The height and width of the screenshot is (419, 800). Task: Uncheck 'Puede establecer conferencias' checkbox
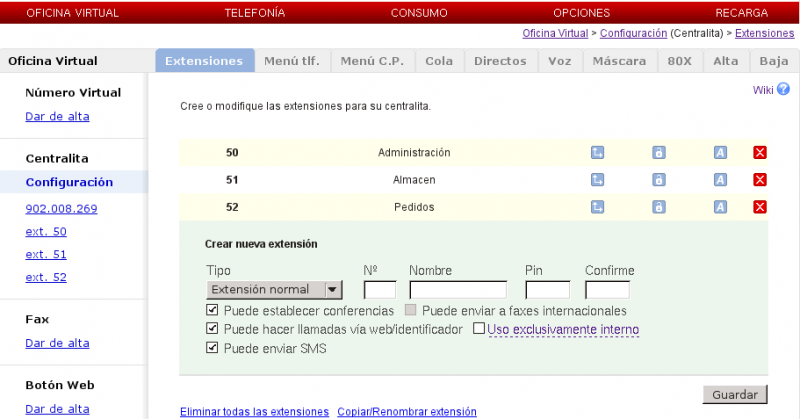(212, 310)
